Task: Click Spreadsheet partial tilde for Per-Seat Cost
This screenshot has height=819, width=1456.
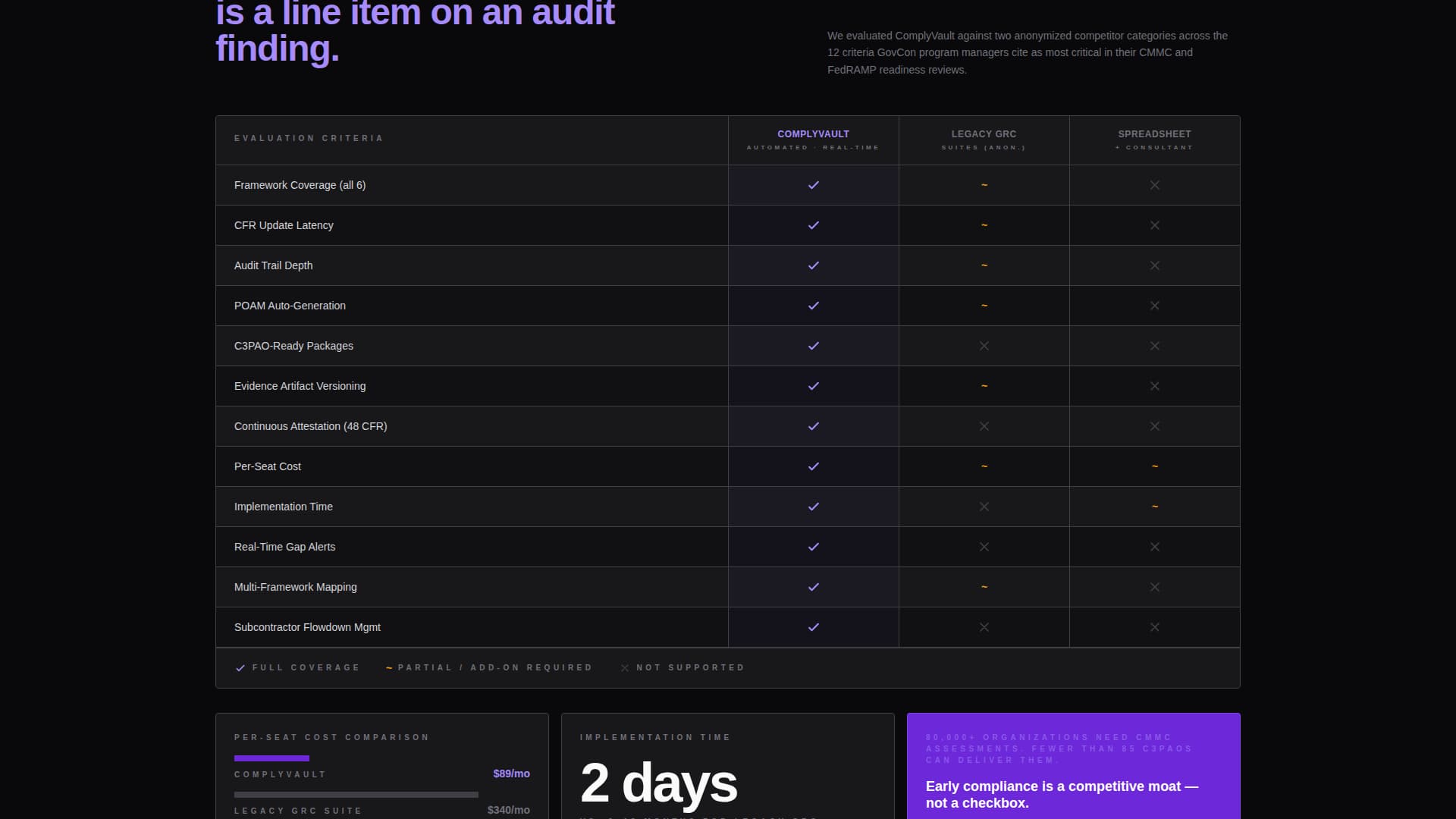Action: click(1155, 466)
